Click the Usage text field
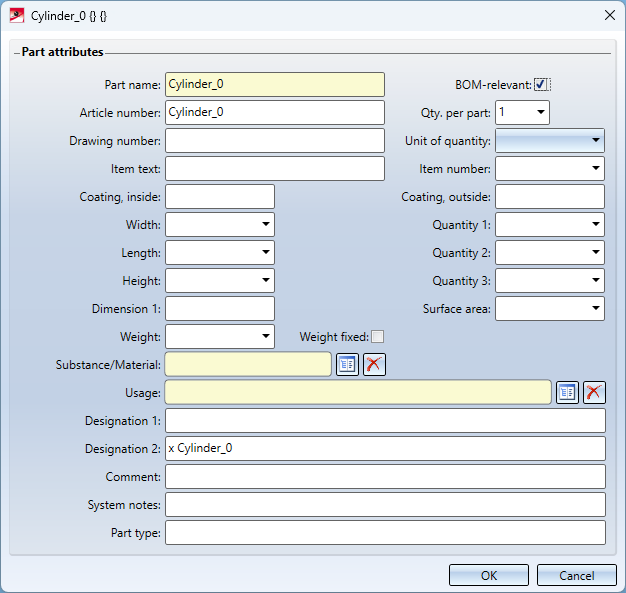Screen dimensions: 626x593 358,392
